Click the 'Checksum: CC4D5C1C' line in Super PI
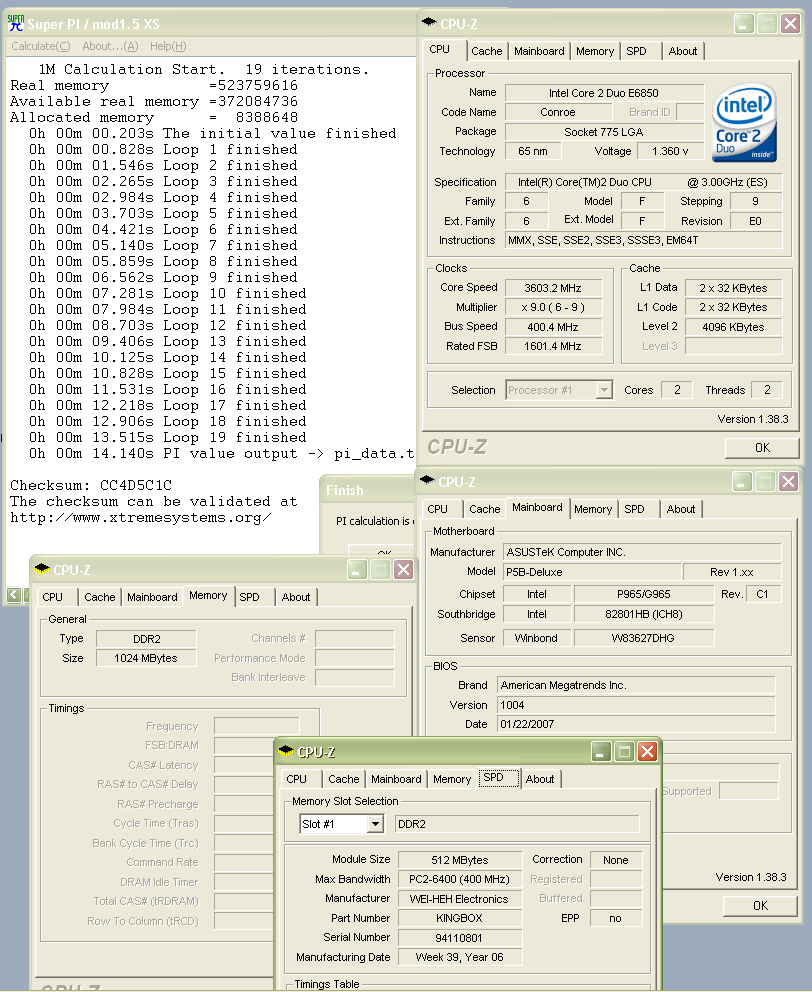The image size is (812, 992). click(91, 485)
